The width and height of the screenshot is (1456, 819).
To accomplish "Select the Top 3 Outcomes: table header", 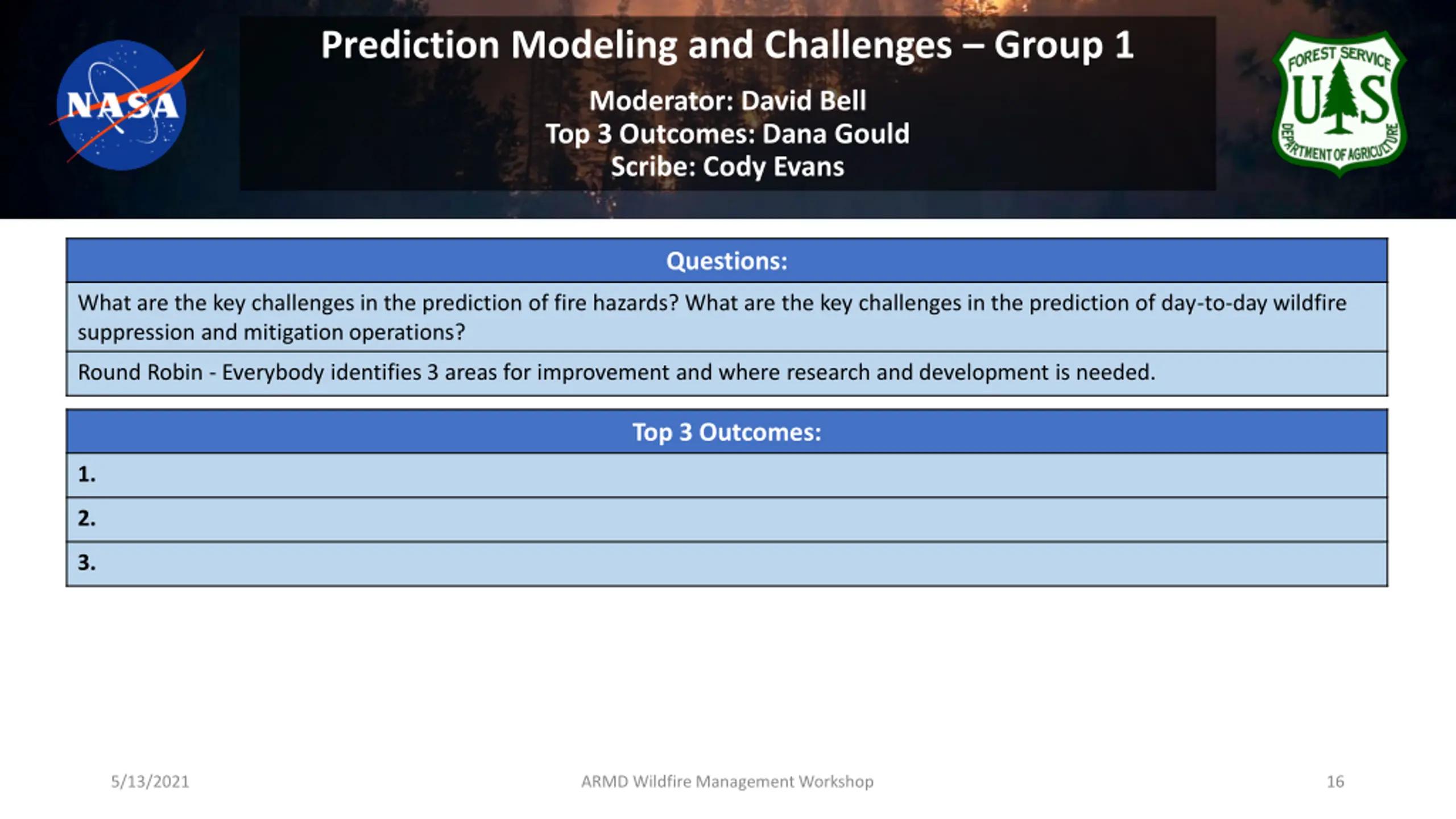I will [727, 432].
